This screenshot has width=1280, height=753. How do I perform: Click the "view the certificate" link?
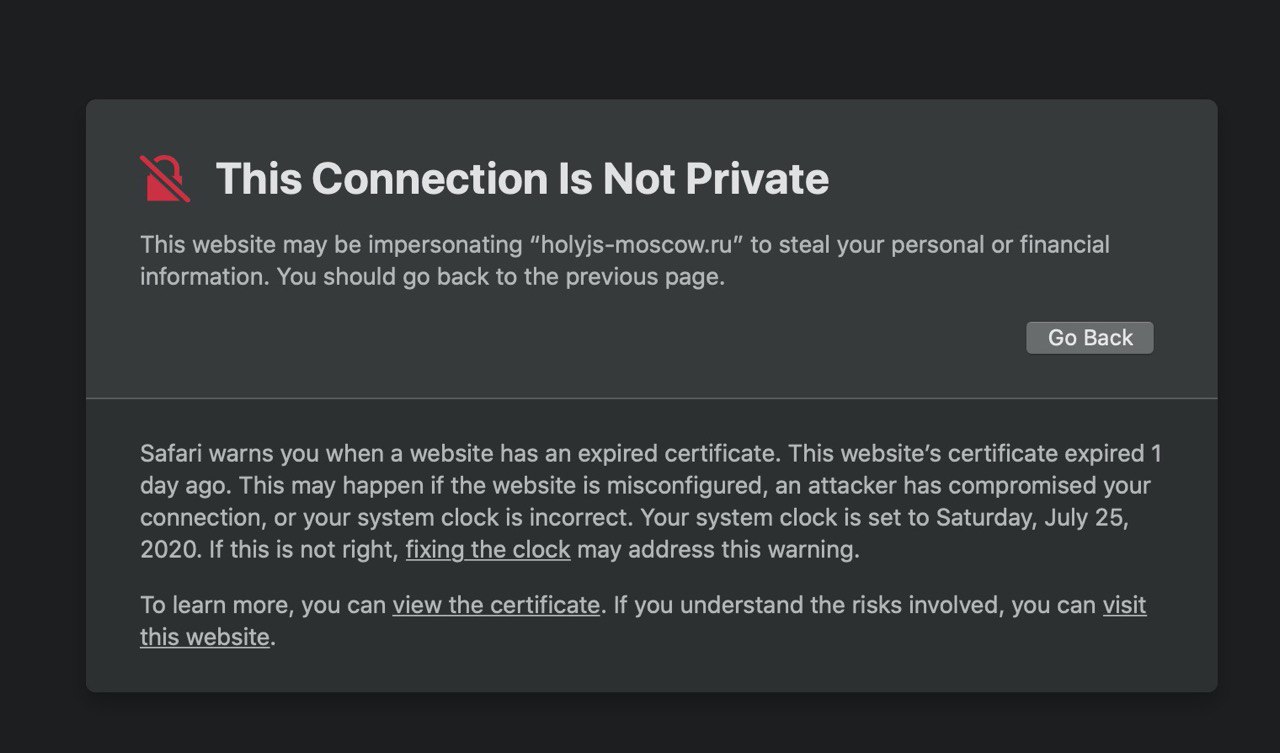pyautogui.click(x=496, y=605)
